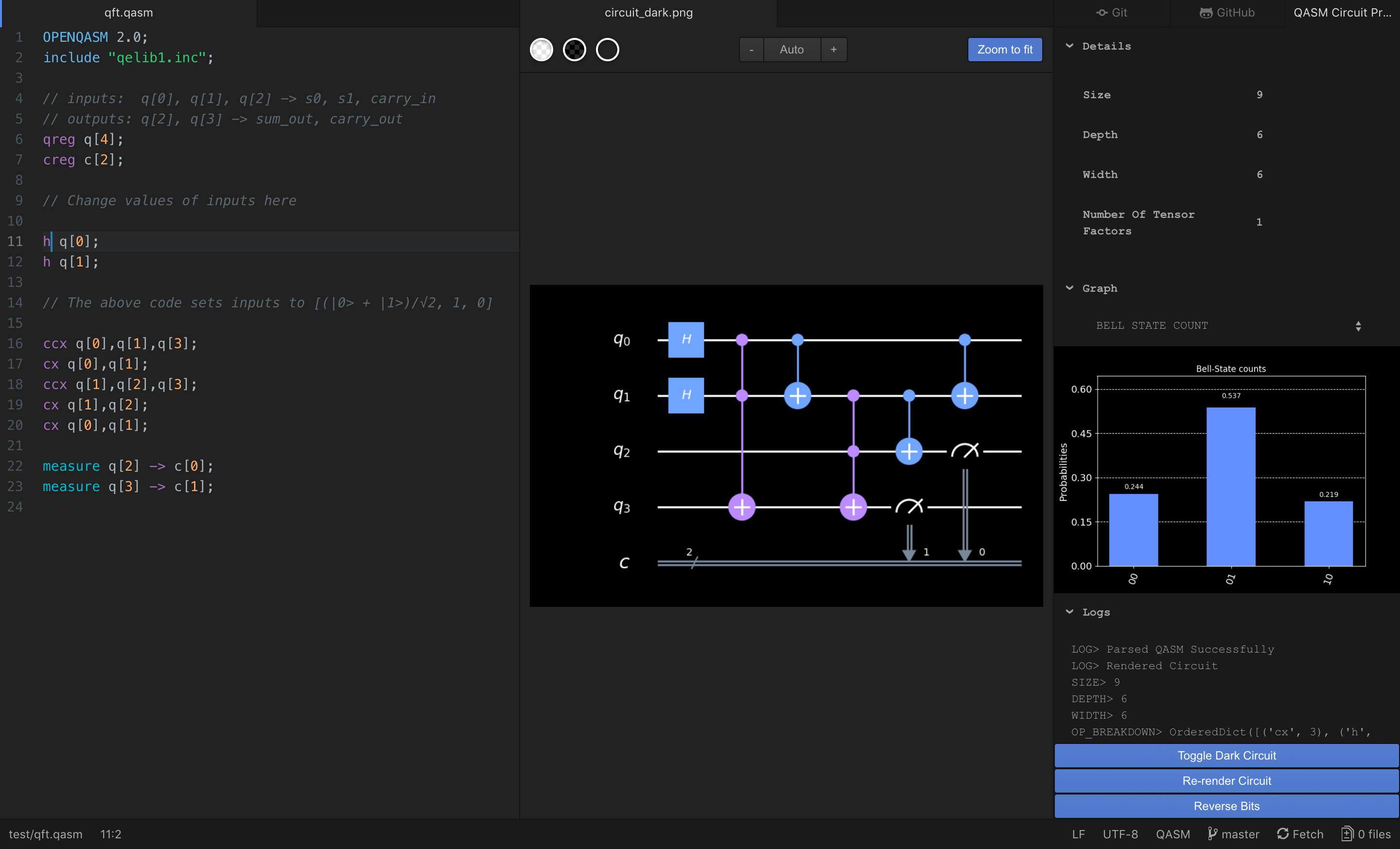Reset image zoom to Auto
1400x849 pixels.
[791, 50]
